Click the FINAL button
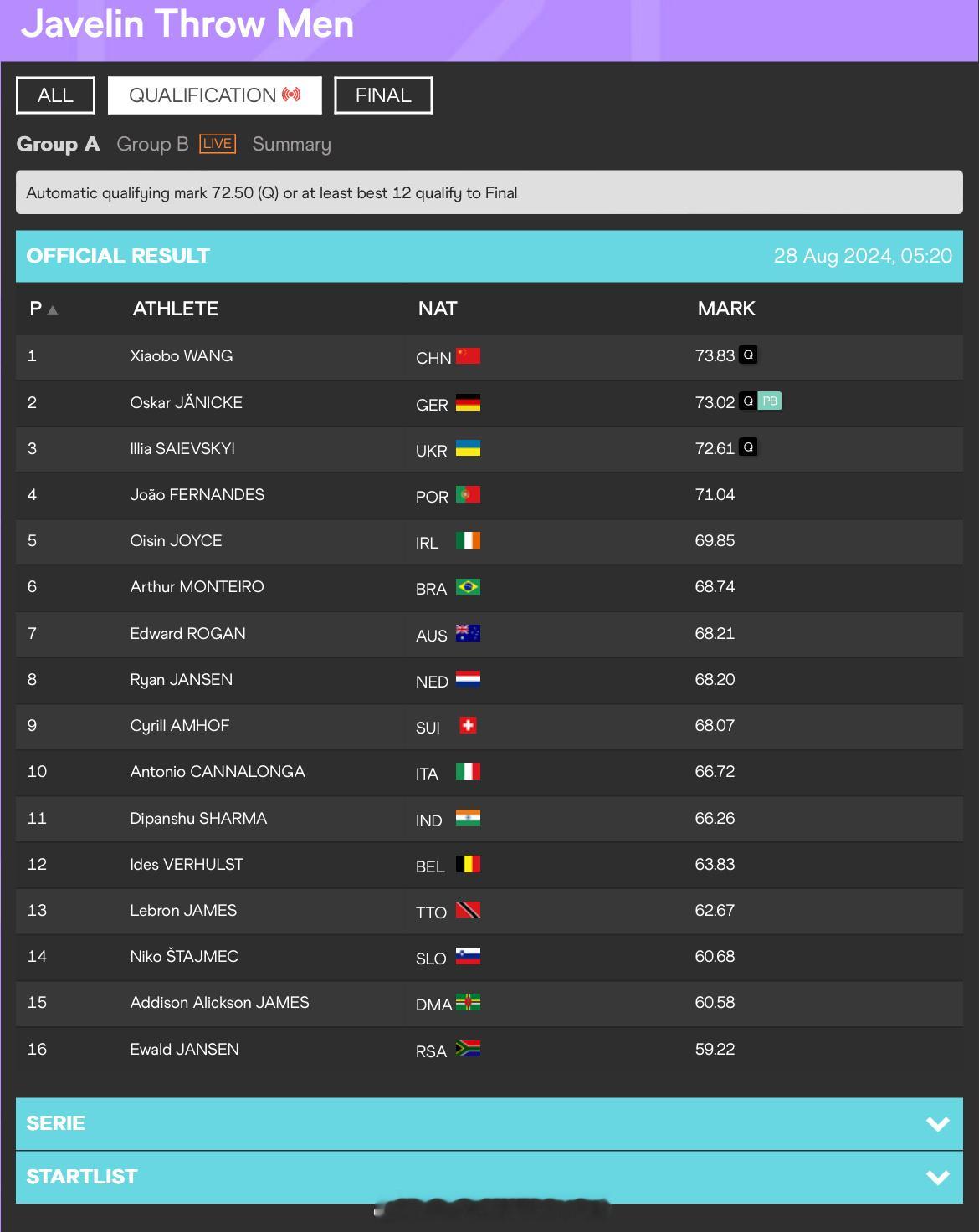The height and width of the screenshot is (1232, 979). pos(383,95)
